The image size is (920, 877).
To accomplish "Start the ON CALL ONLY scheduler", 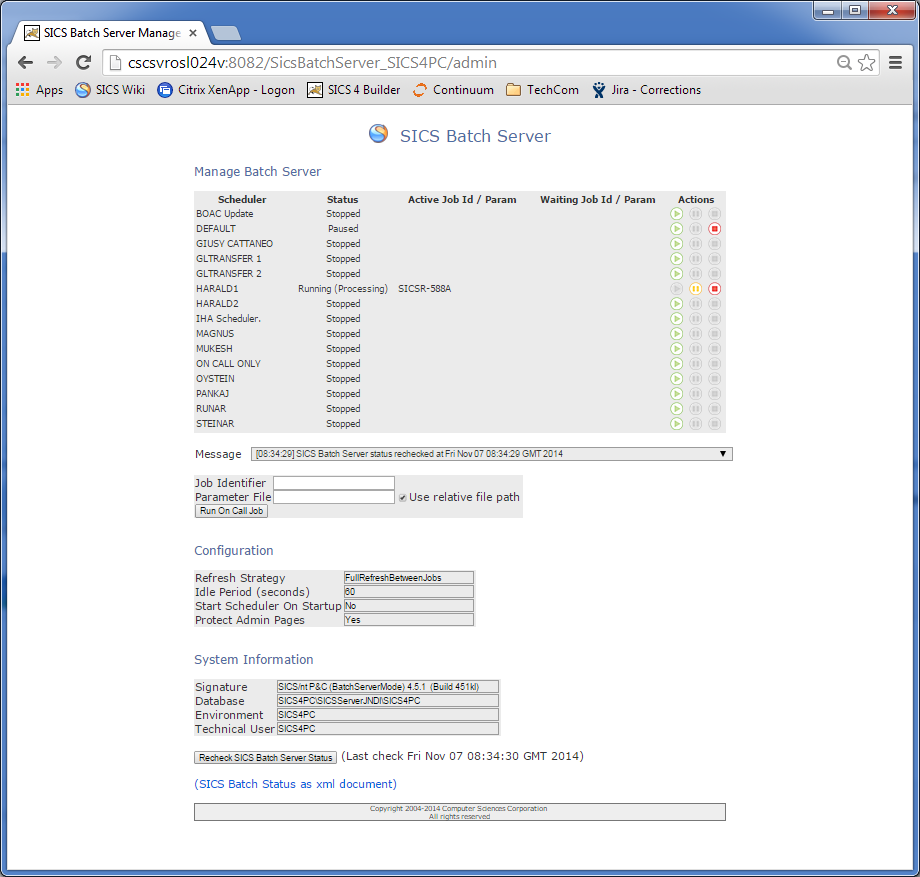I will [677, 363].
